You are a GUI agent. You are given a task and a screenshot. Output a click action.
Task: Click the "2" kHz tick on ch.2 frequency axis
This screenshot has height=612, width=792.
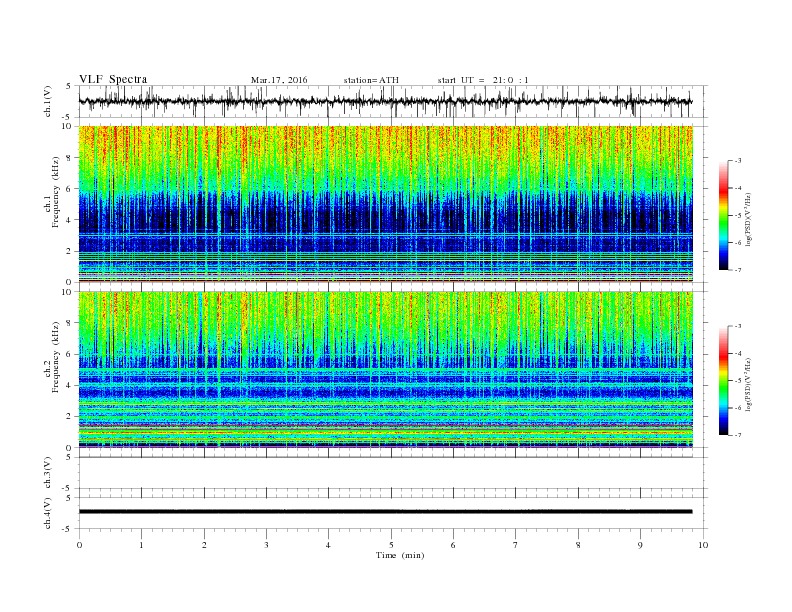coord(69,417)
